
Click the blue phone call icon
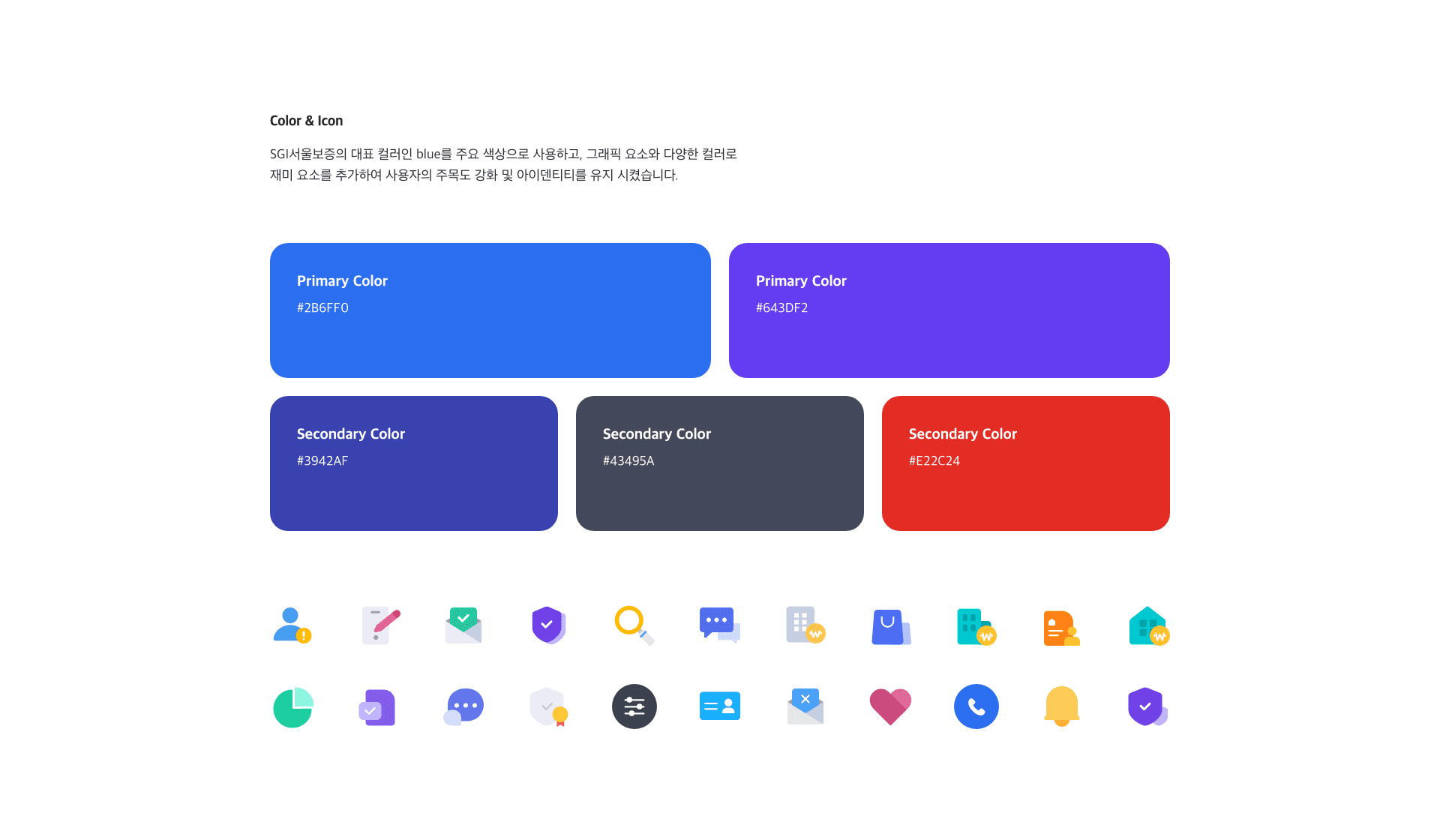point(976,706)
